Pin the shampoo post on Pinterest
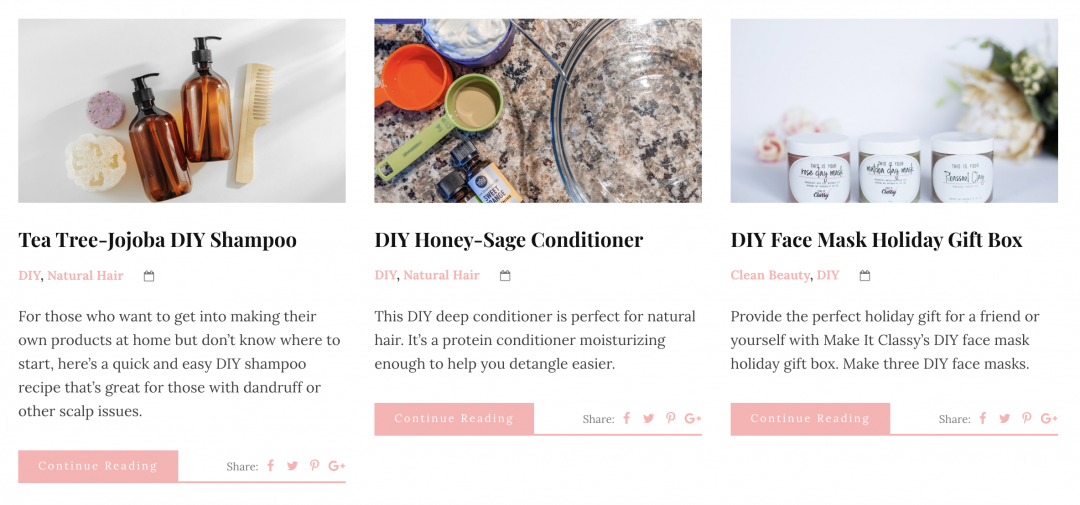 point(314,466)
